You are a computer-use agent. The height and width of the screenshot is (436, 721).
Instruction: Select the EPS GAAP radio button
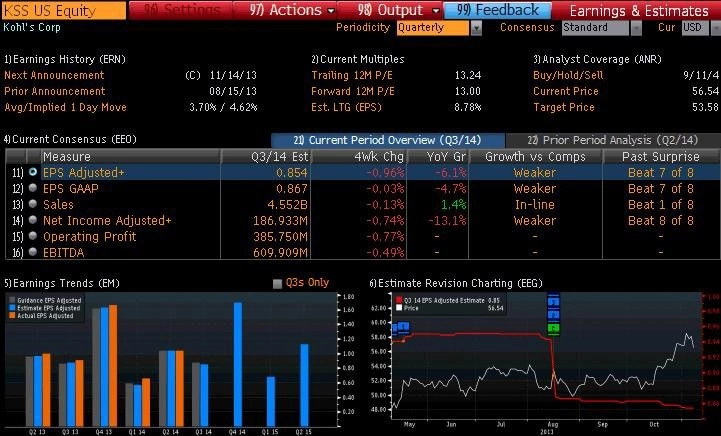pyautogui.click(x=33, y=188)
